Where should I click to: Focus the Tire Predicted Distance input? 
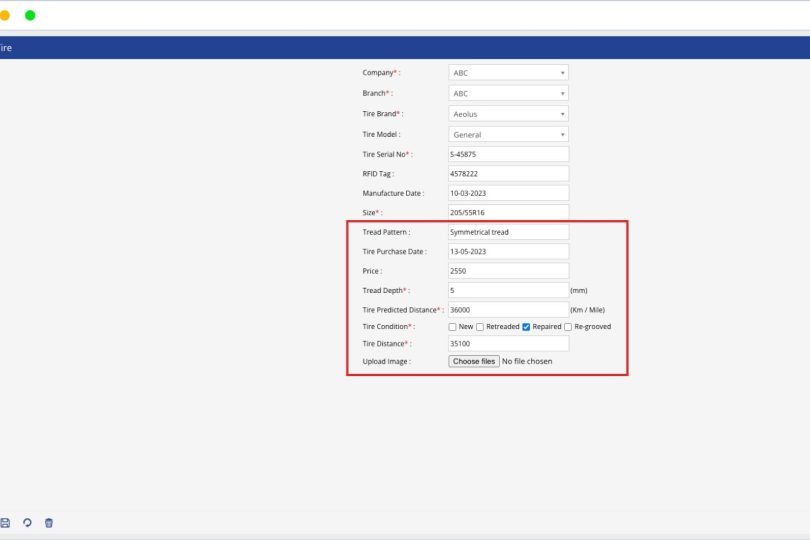click(508, 310)
